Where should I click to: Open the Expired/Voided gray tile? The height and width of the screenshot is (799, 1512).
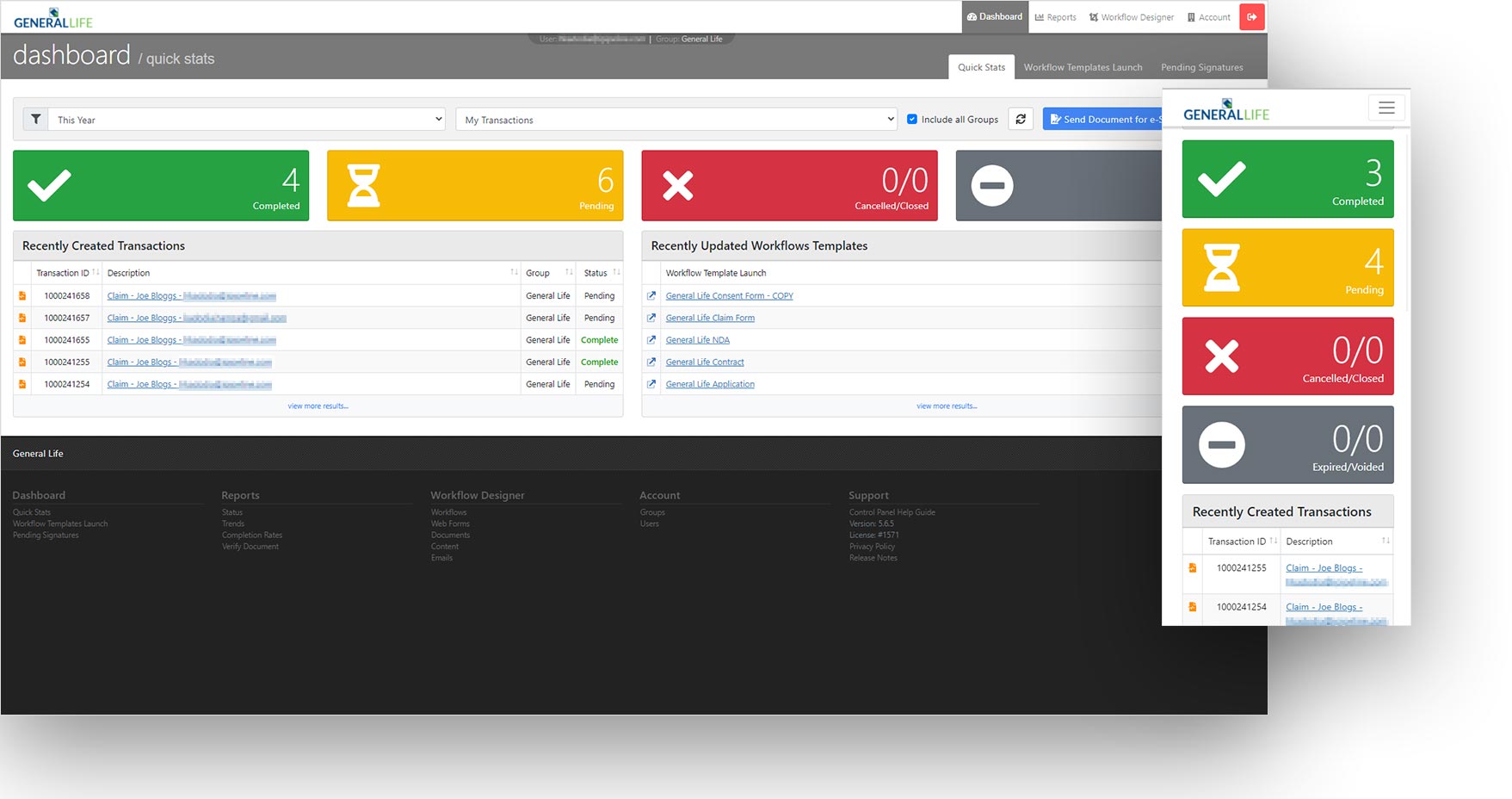[1287, 444]
